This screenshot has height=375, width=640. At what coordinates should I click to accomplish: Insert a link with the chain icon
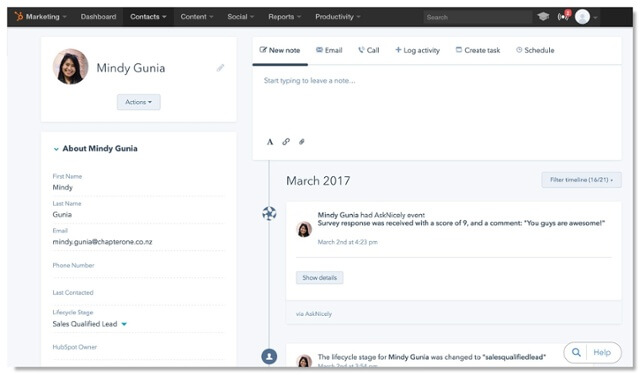(x=286, y=142)
